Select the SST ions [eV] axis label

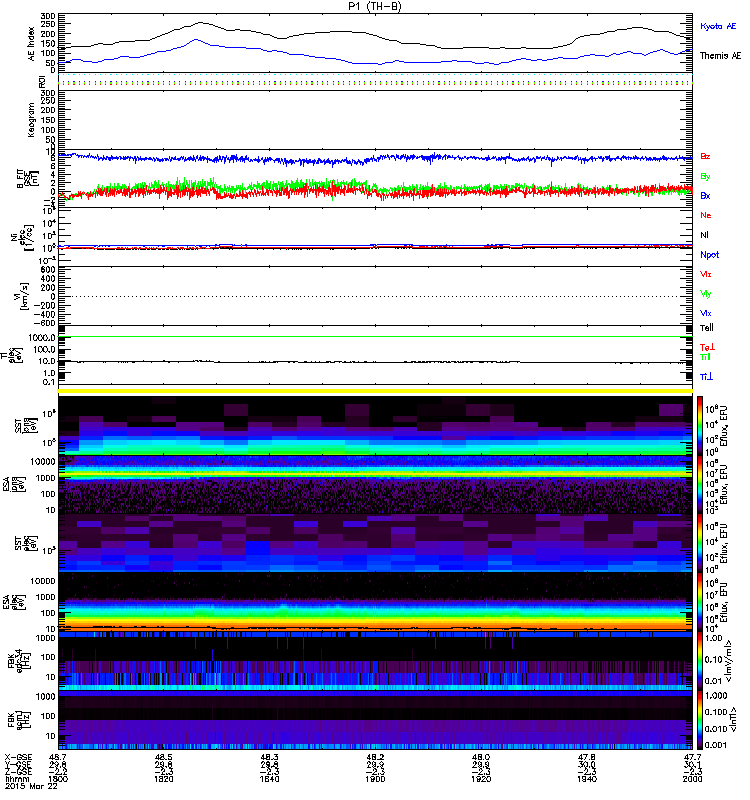click(x=25, y=426)
